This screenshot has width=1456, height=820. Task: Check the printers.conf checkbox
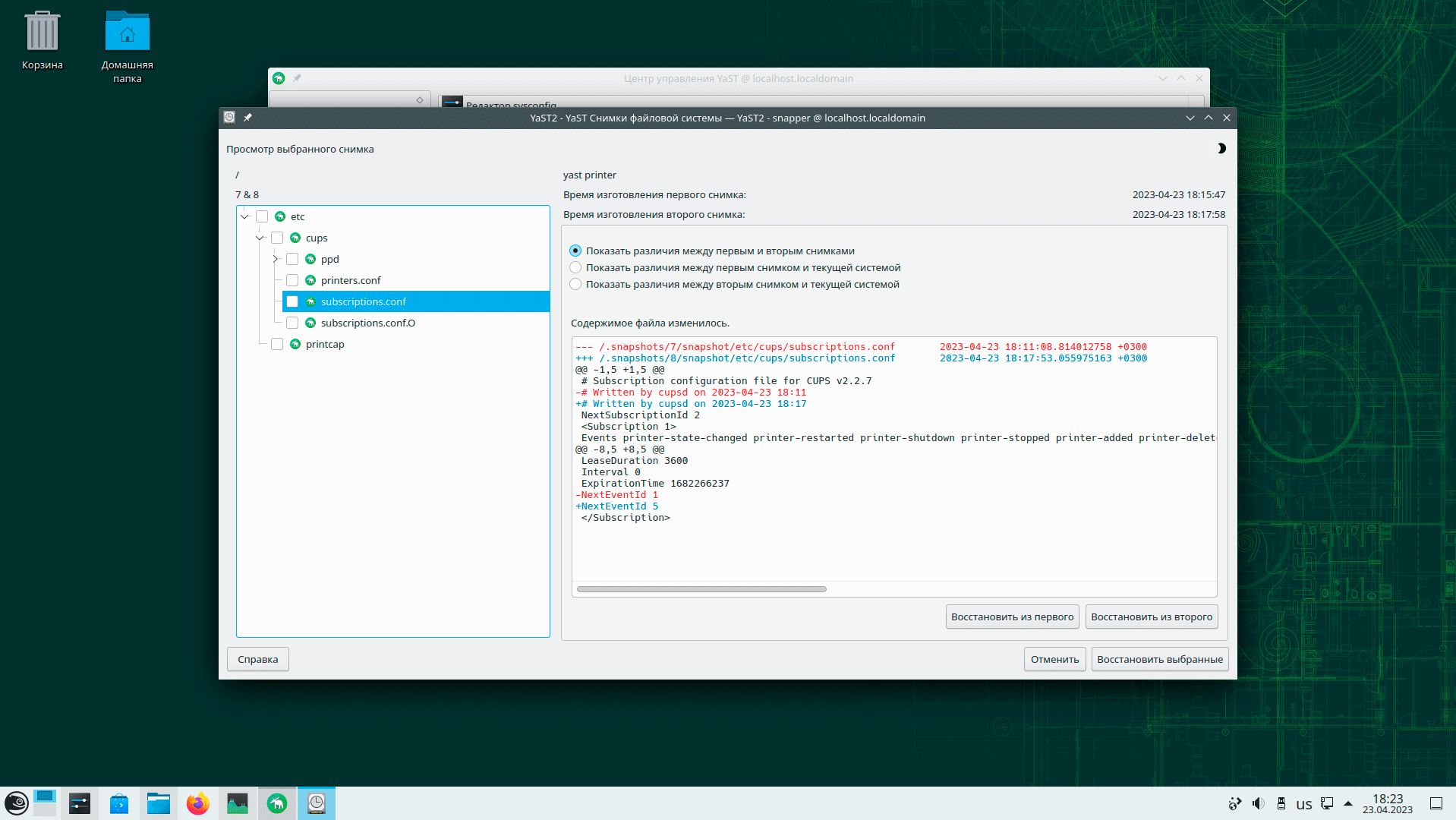click(x=292, y=281)
